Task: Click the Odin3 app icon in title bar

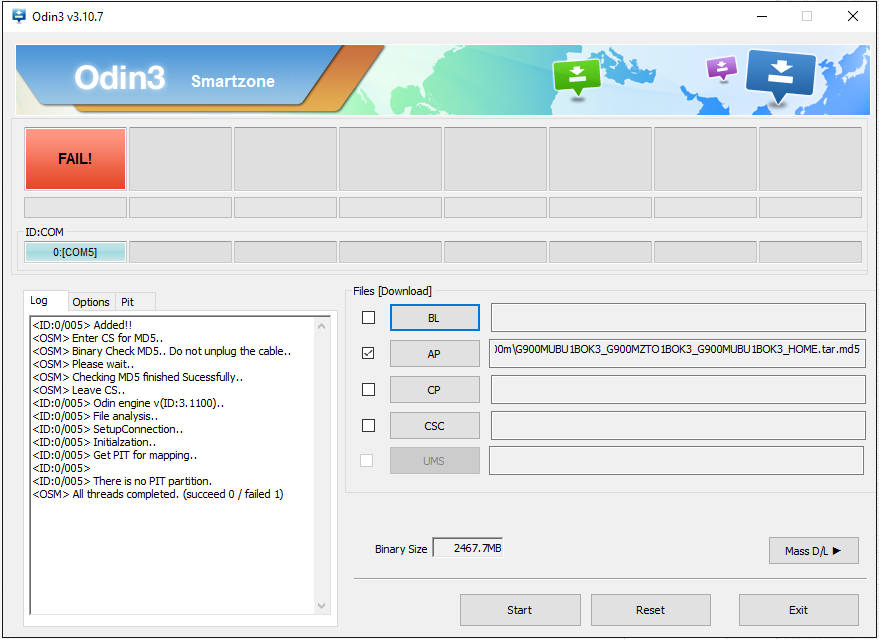Action: [18, 16]
